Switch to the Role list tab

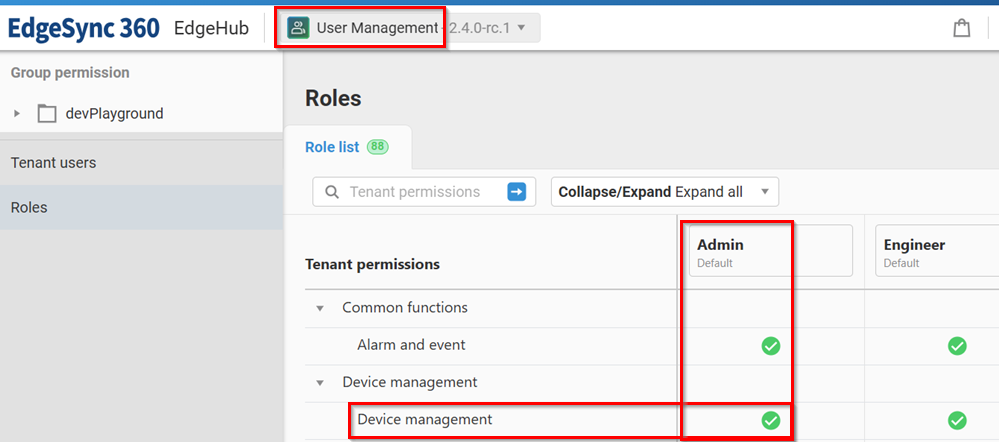332,147
